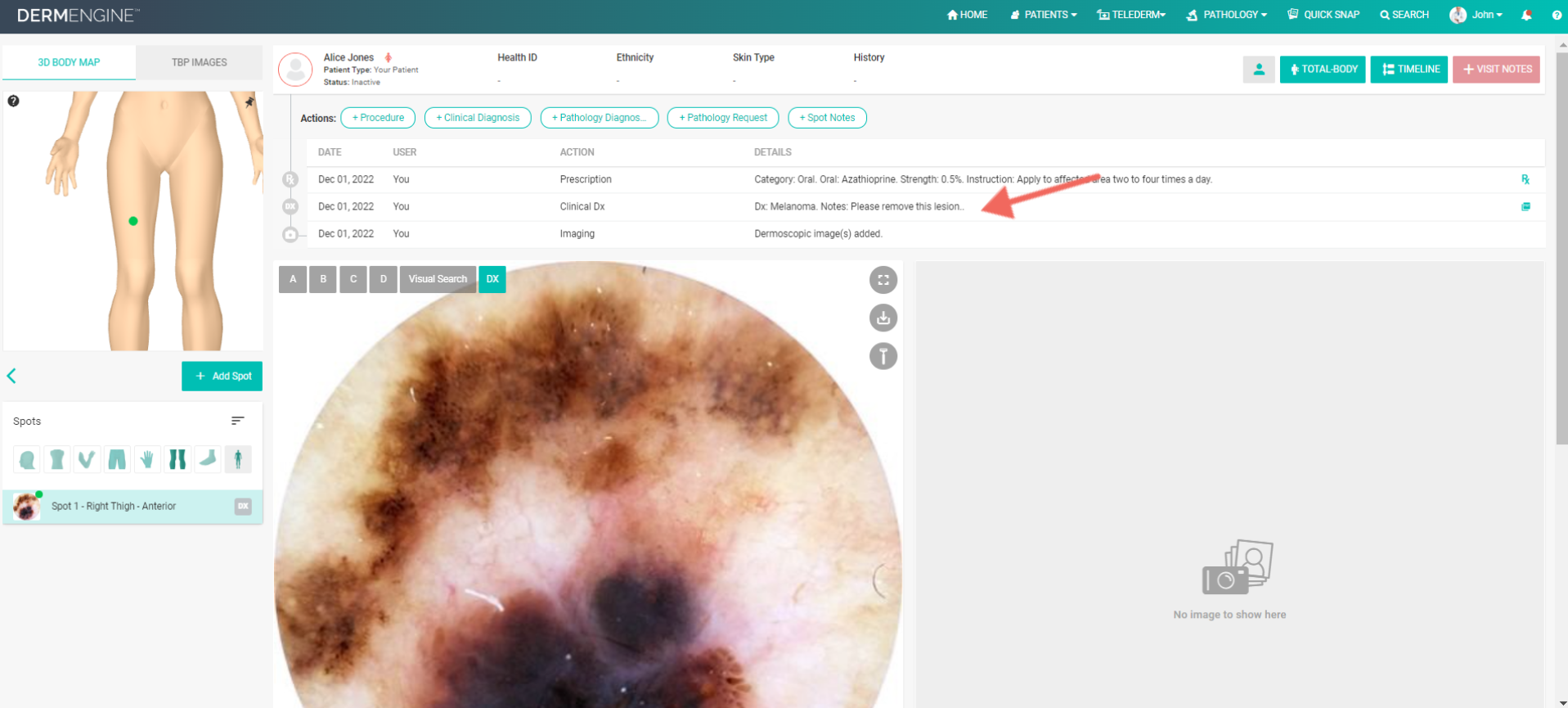Filter spots by head region icon
1568x708 pixels.
tap(27, 459)
